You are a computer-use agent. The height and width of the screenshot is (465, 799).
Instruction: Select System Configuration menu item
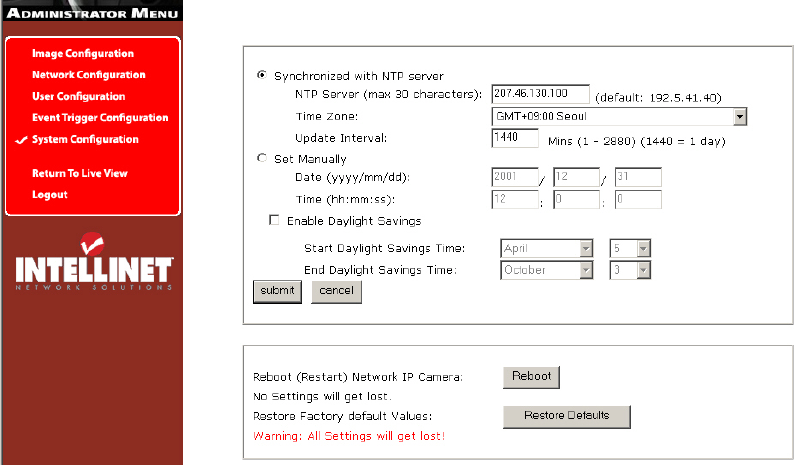(85, 140)
